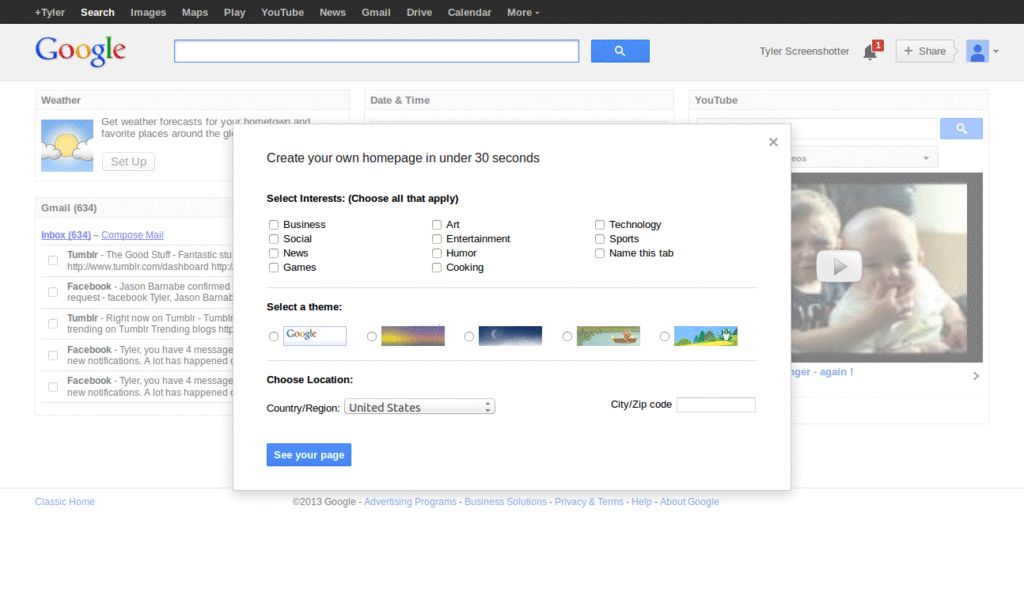Enable the Technology interest checkbox

click(600, 224)
